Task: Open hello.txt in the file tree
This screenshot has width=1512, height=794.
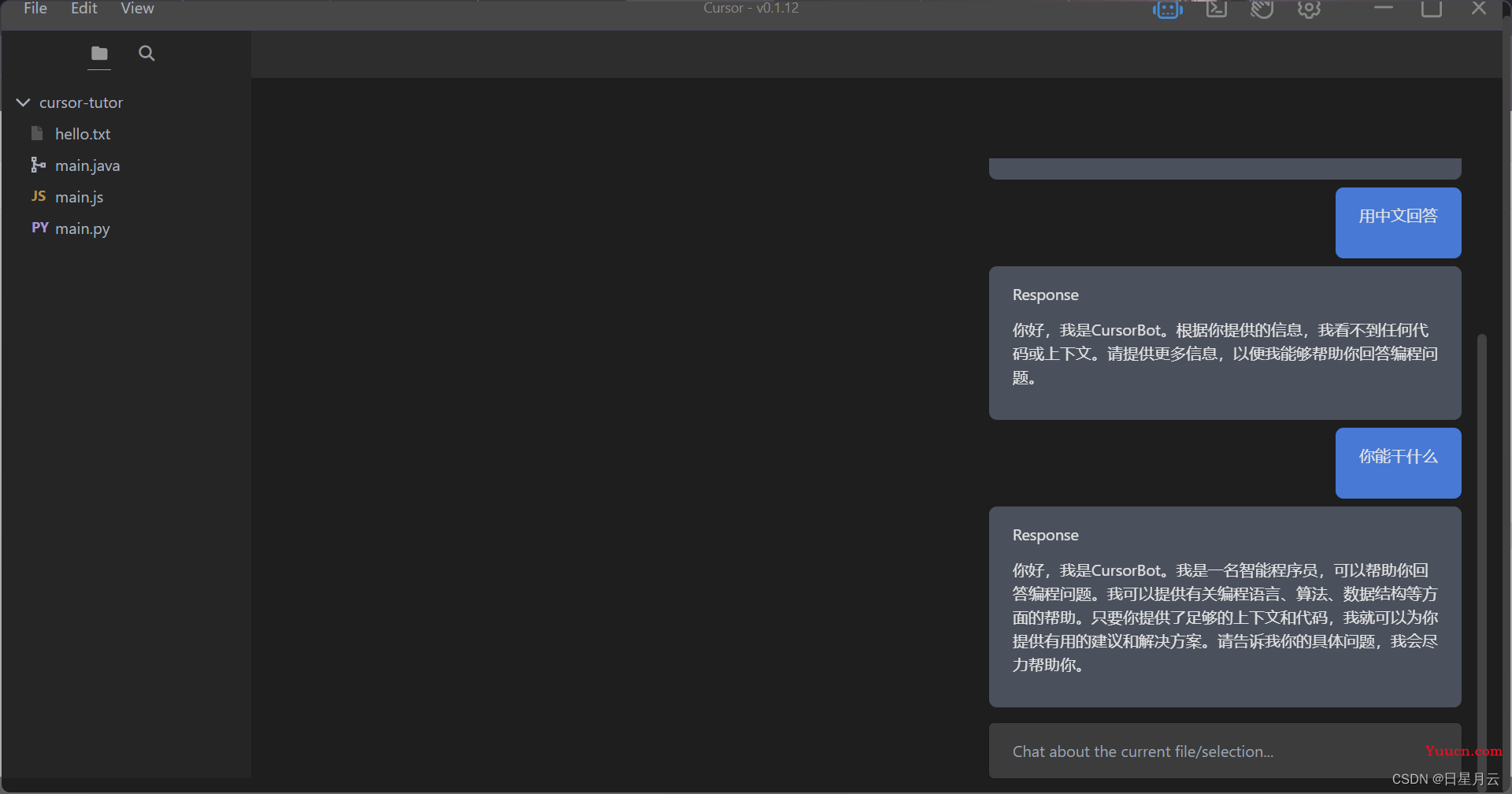Action: [x=83, y=134]
